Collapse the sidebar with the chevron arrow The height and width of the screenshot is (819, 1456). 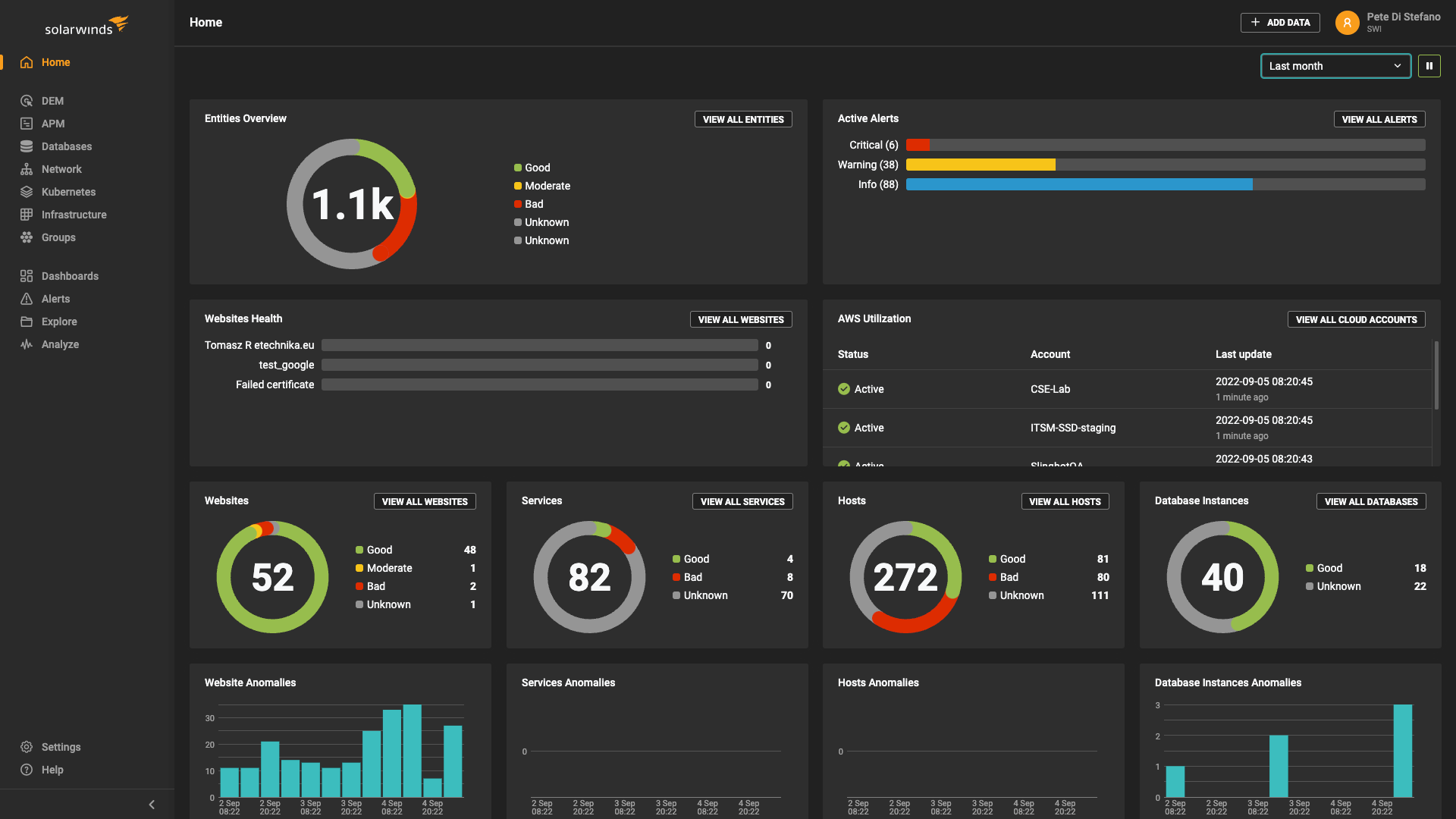(152, 805)
